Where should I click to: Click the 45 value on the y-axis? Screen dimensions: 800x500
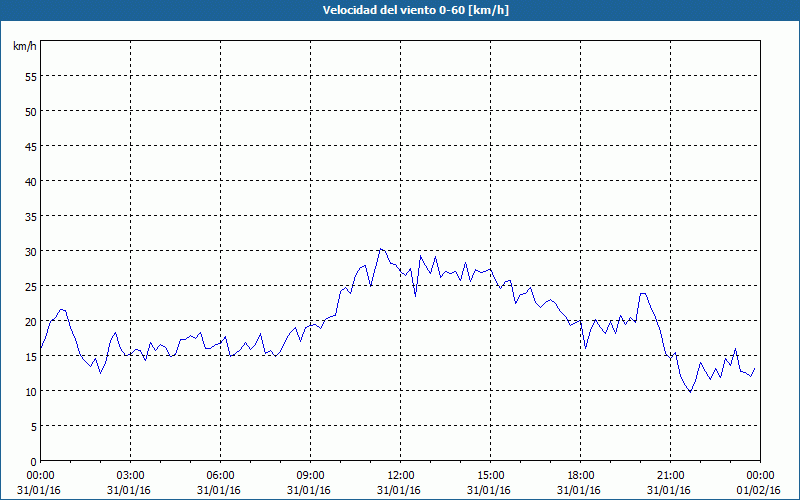click(x=31, y=146)
